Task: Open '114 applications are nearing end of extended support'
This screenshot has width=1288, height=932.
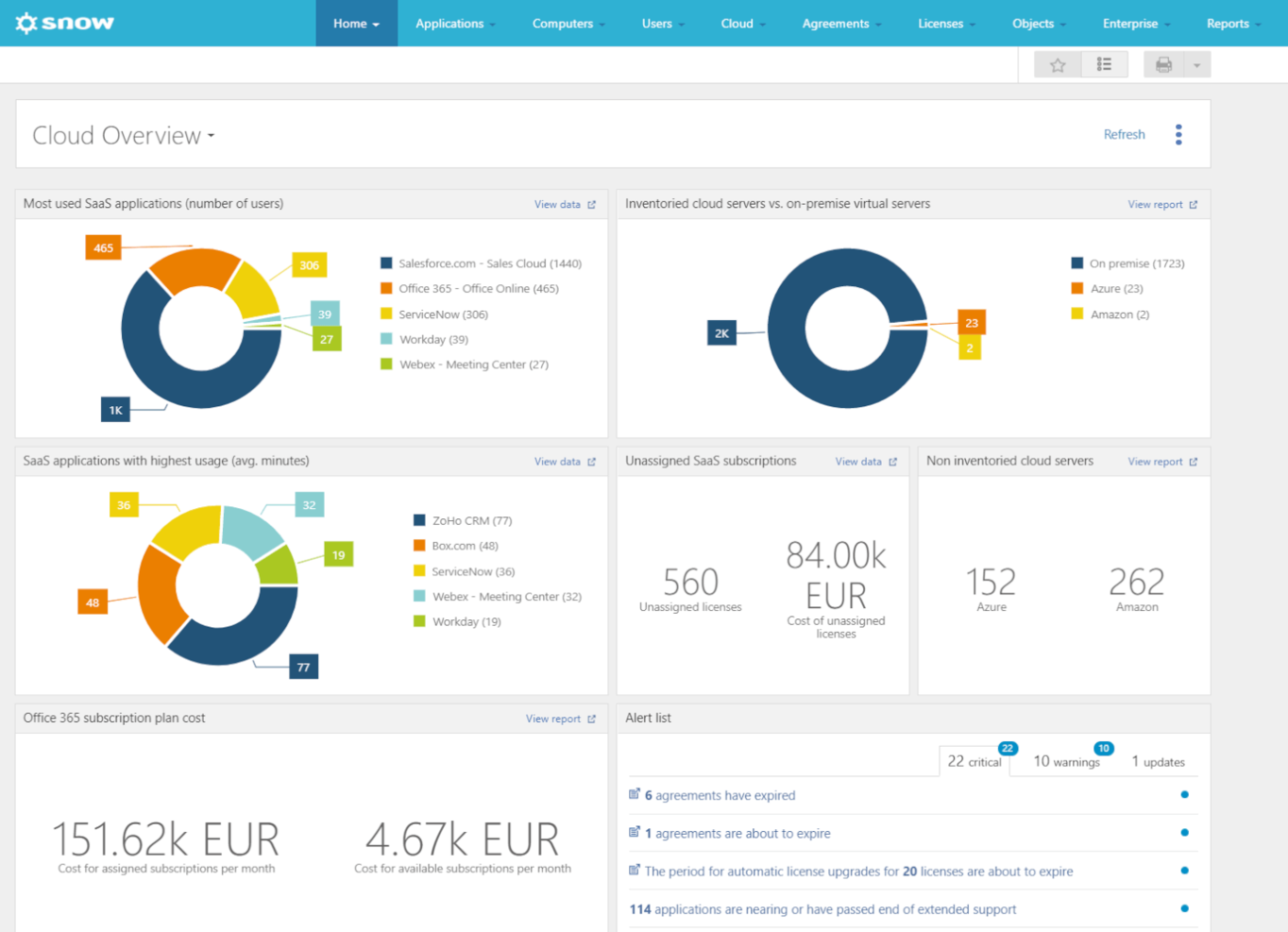Action: click(x=822, y=908)
